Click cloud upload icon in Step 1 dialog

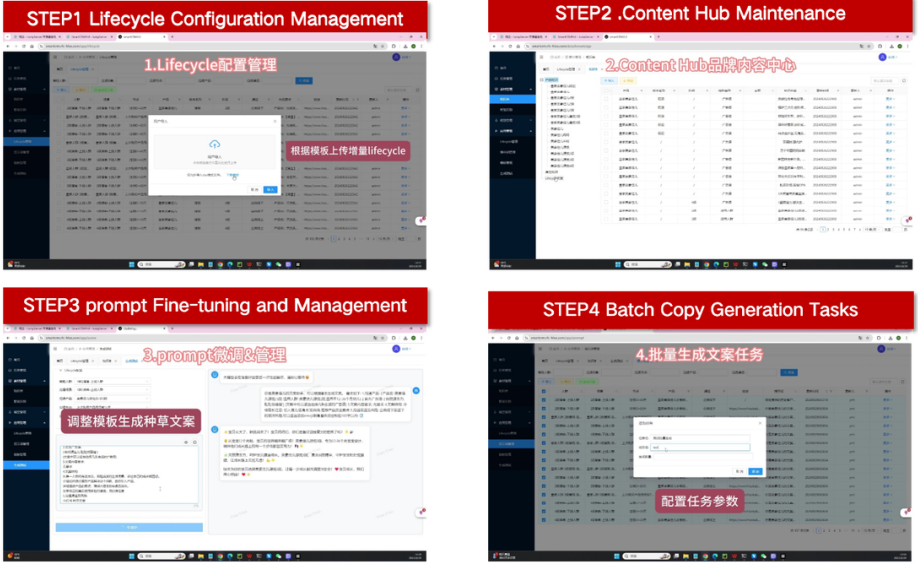point(213,145)
